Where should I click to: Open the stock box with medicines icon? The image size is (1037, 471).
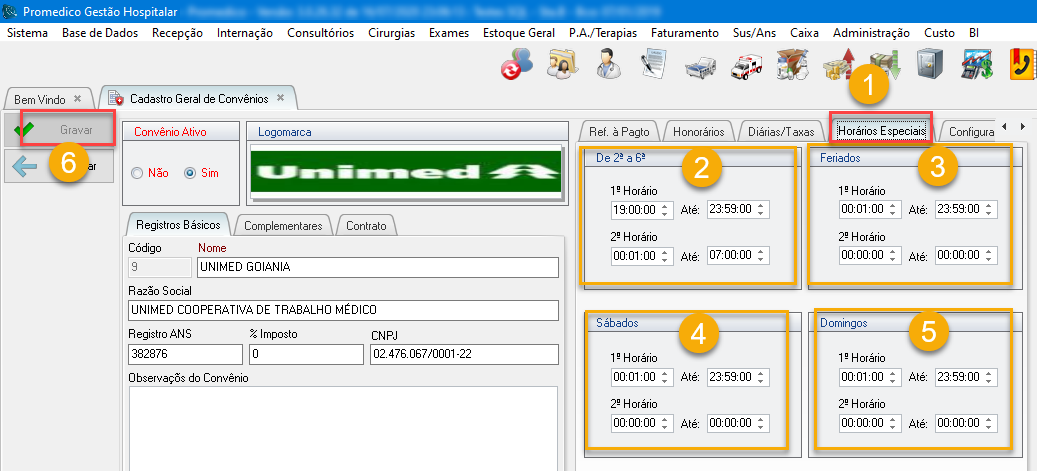point(793,65)
